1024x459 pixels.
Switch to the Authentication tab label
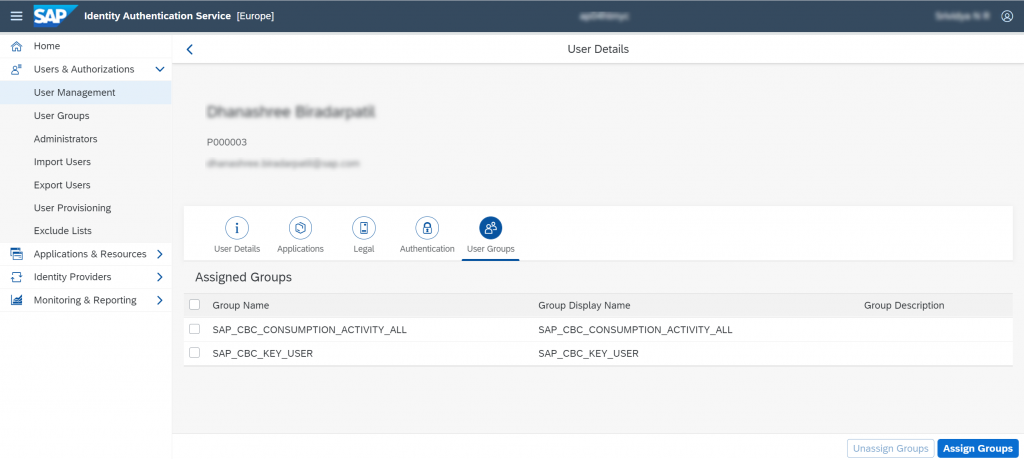[x=427, y=249]
